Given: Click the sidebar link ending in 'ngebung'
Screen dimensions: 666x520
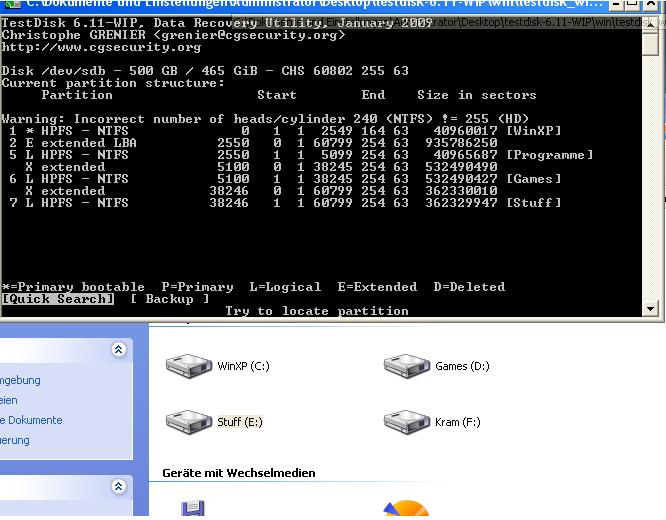Looking at the screenshot, I should click(x=20, y=380).
